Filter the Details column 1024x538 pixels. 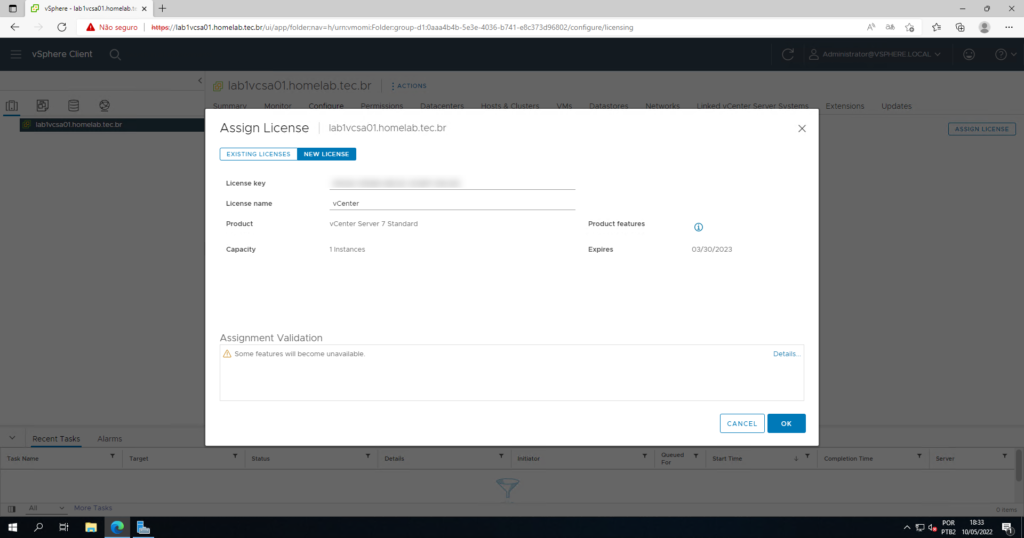pyautogui.click(x=501, y=456)
